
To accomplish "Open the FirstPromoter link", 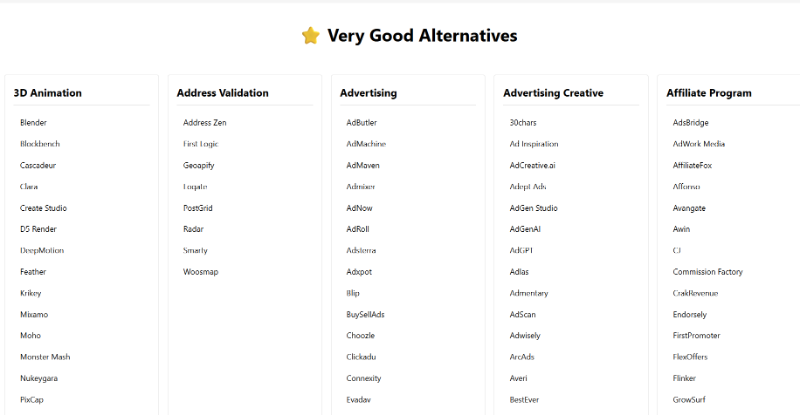I will click(x=696, y=336).
